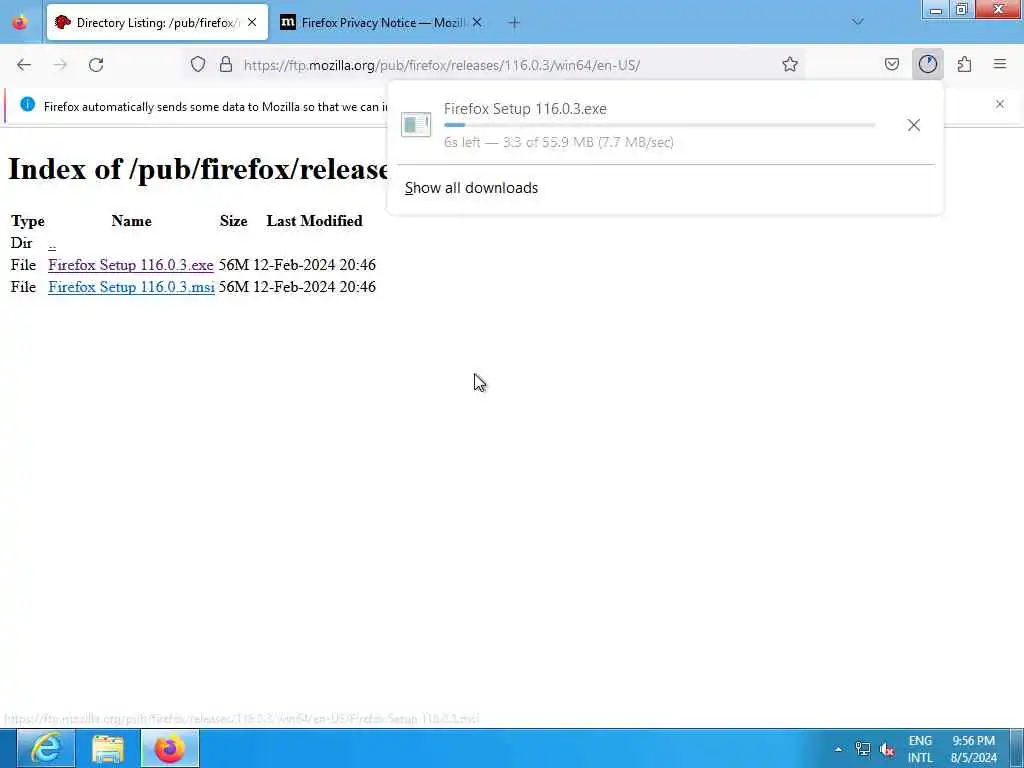Click the Firefox View icon
The width and height of the screenshot is (1024, 768).
20,23
